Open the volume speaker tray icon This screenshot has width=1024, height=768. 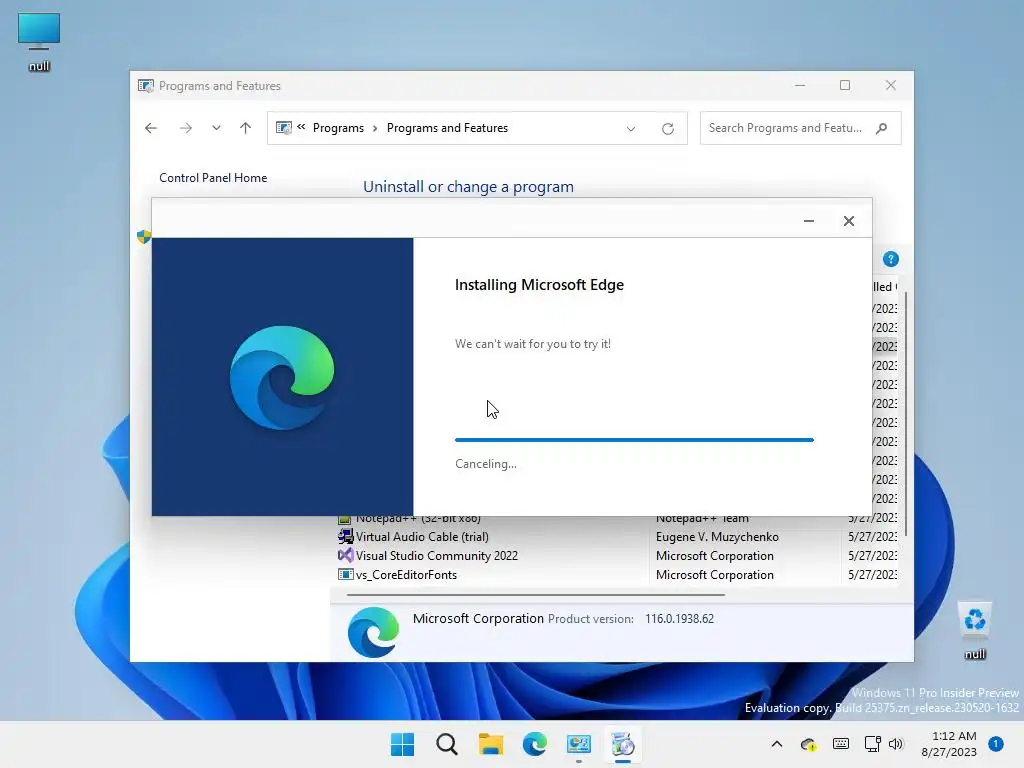896,744
